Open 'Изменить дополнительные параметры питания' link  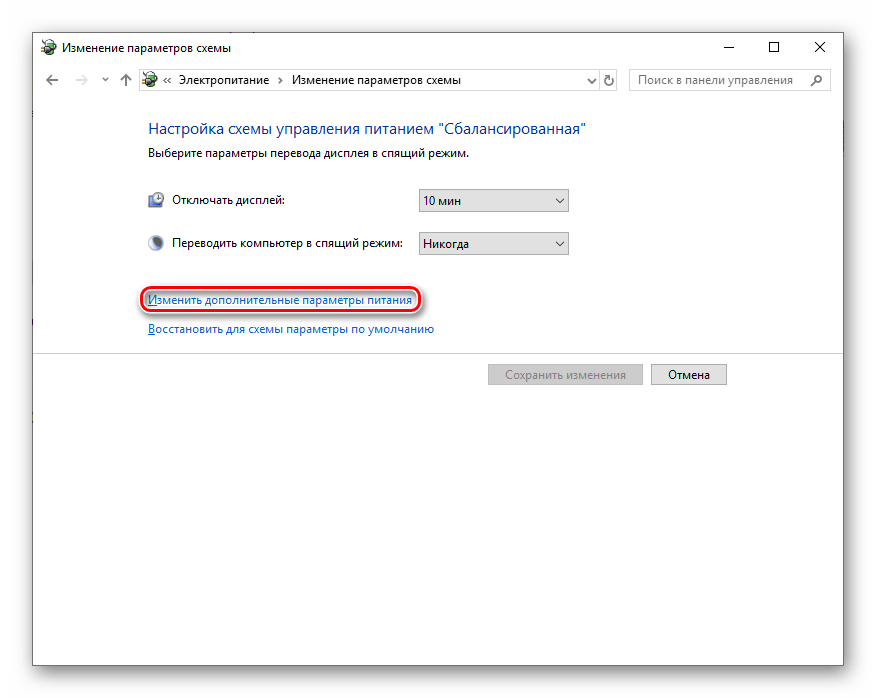click(279, 299)
